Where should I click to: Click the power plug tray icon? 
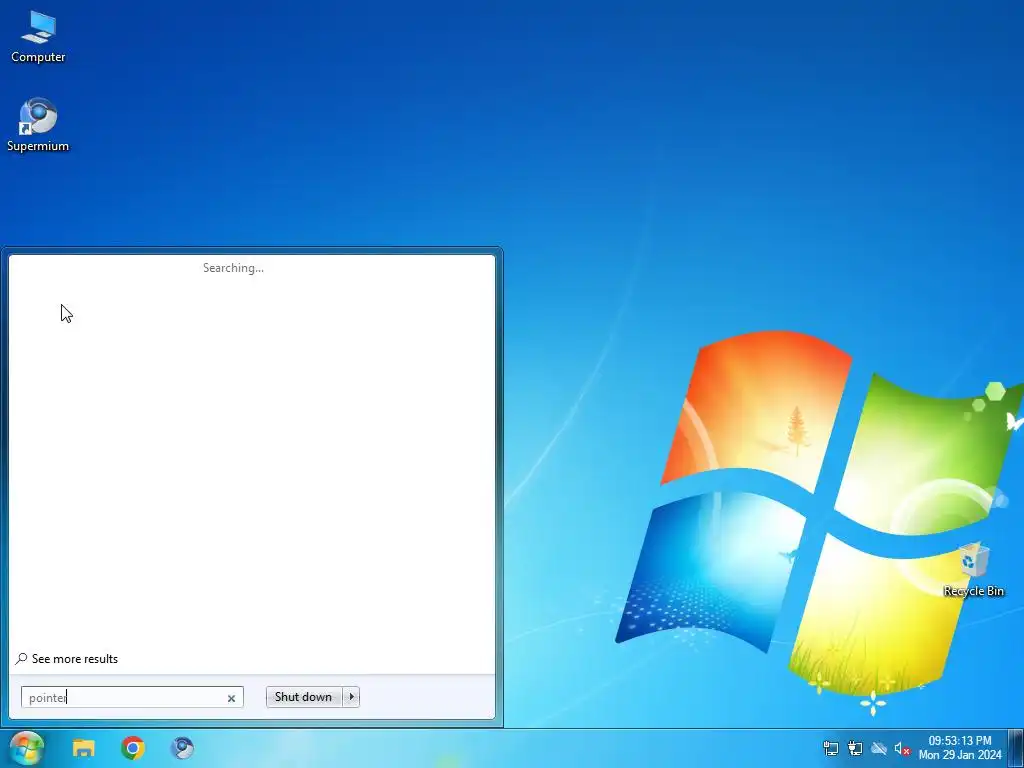pos(855,748)
